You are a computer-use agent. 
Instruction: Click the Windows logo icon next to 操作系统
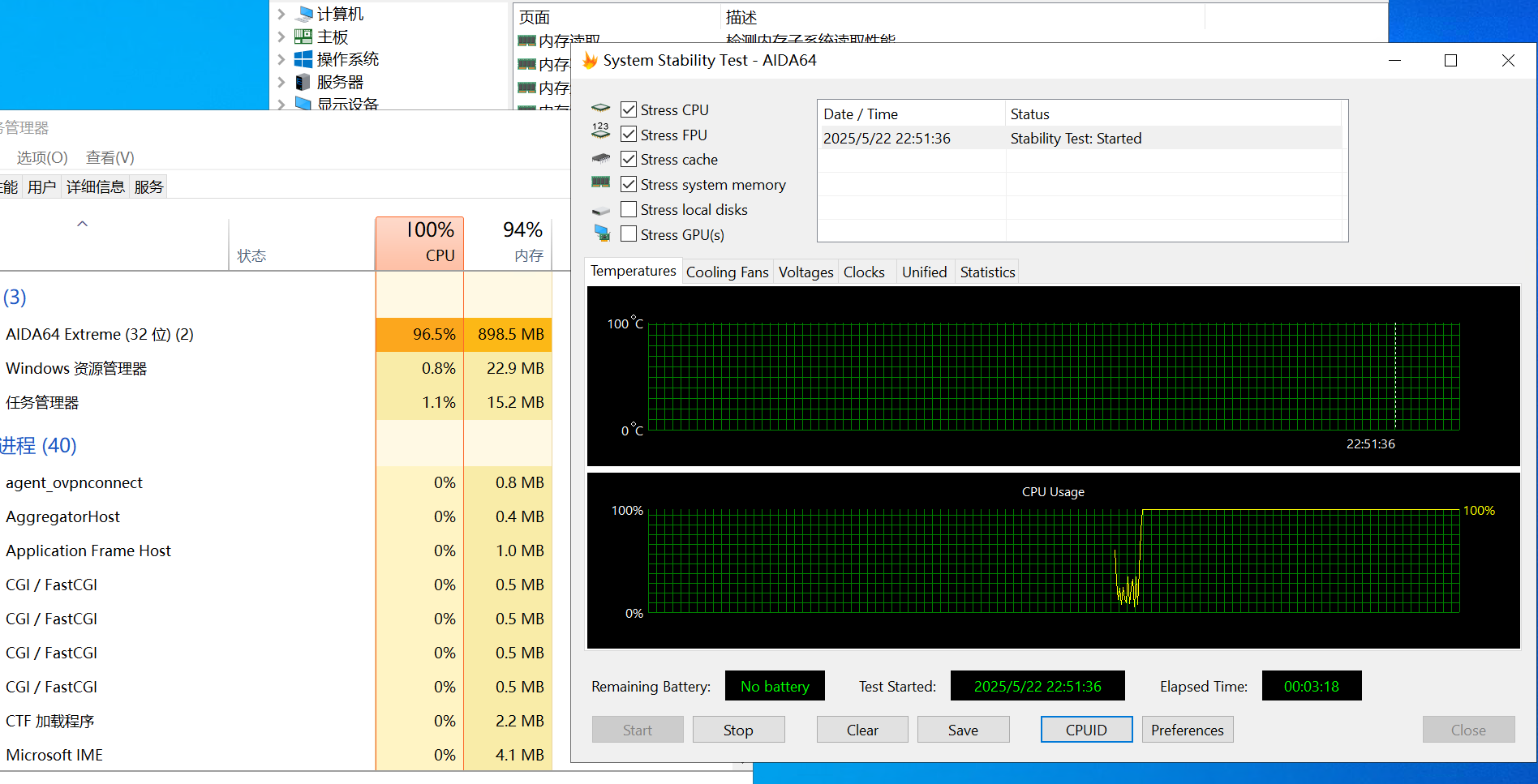pos(303,59)
